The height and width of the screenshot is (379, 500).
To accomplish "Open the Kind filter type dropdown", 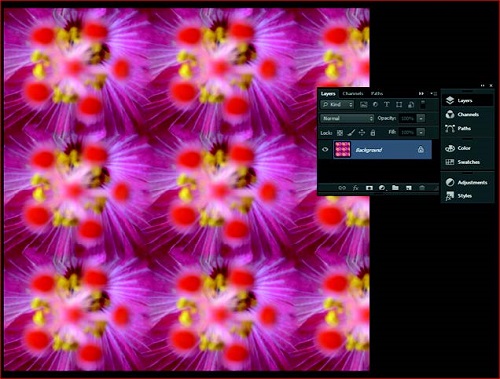I will tap(337, 105).
